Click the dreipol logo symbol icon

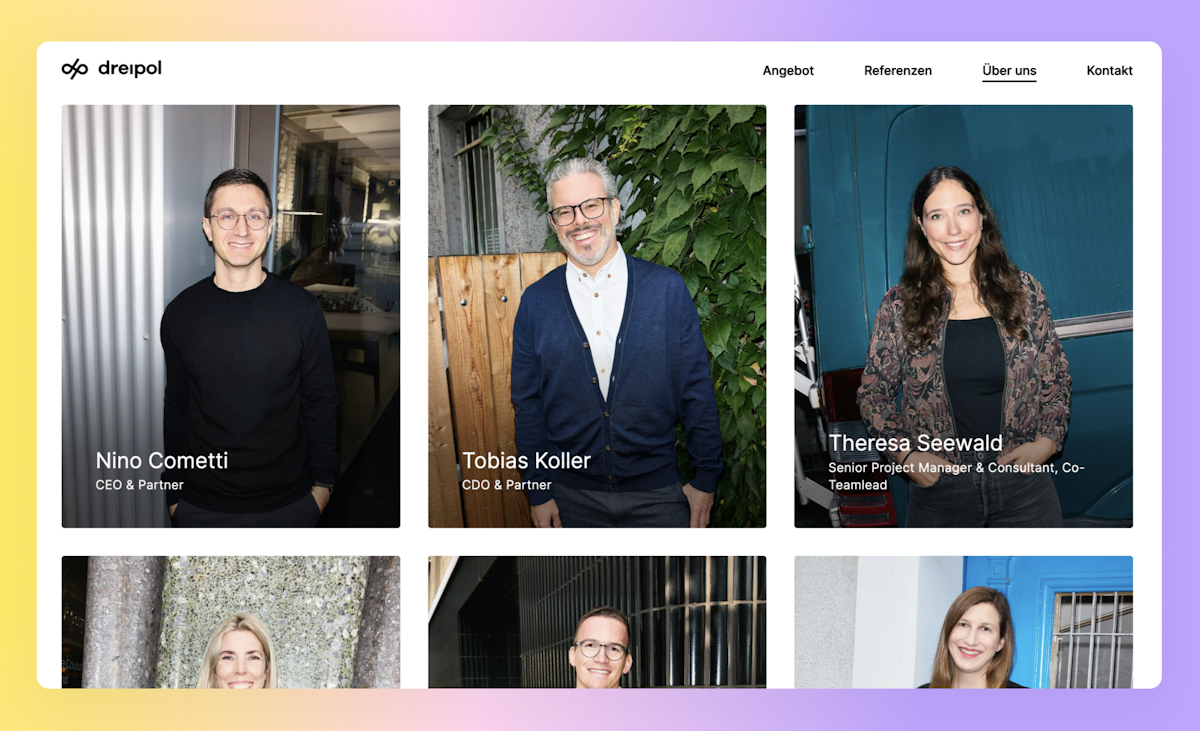point(75,69)
